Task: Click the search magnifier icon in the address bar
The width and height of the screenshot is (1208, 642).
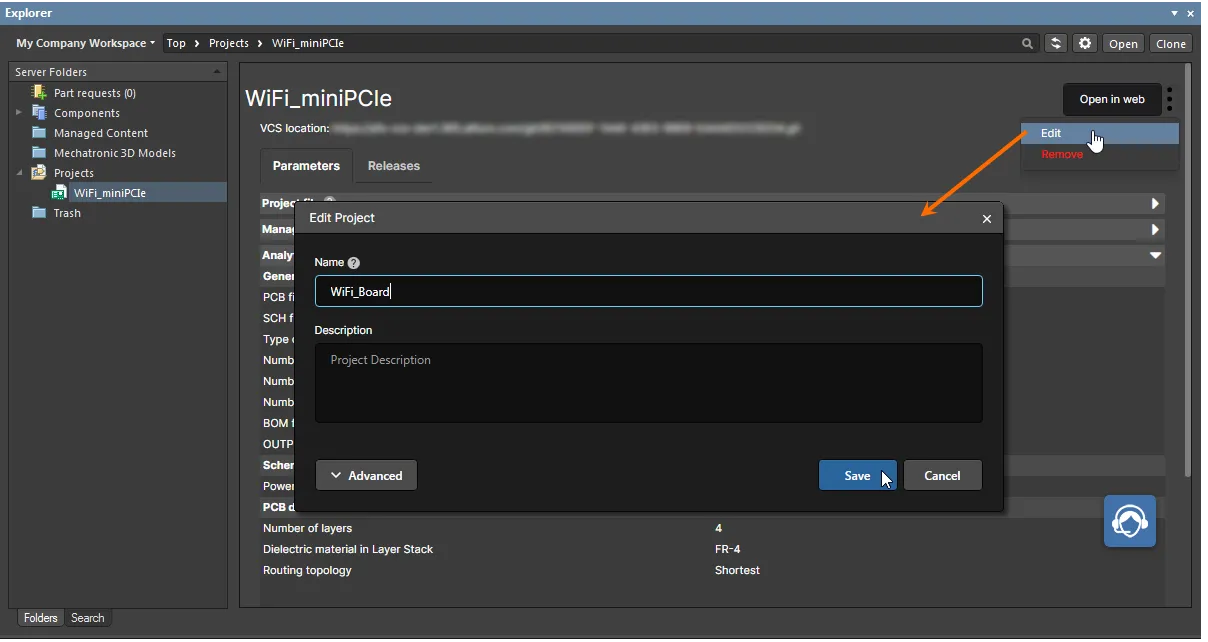Action: click(x=1027, y=44)
